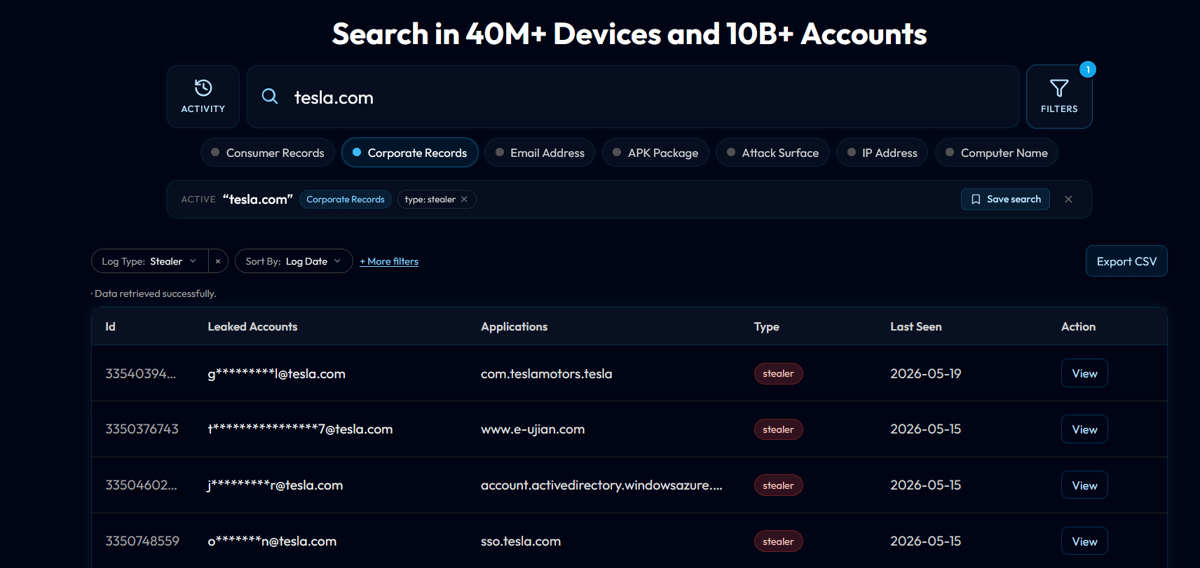The image size is (1200, 568).
Task: Click the application account.activedirectory.windowsazure
Action: [602, 485]
